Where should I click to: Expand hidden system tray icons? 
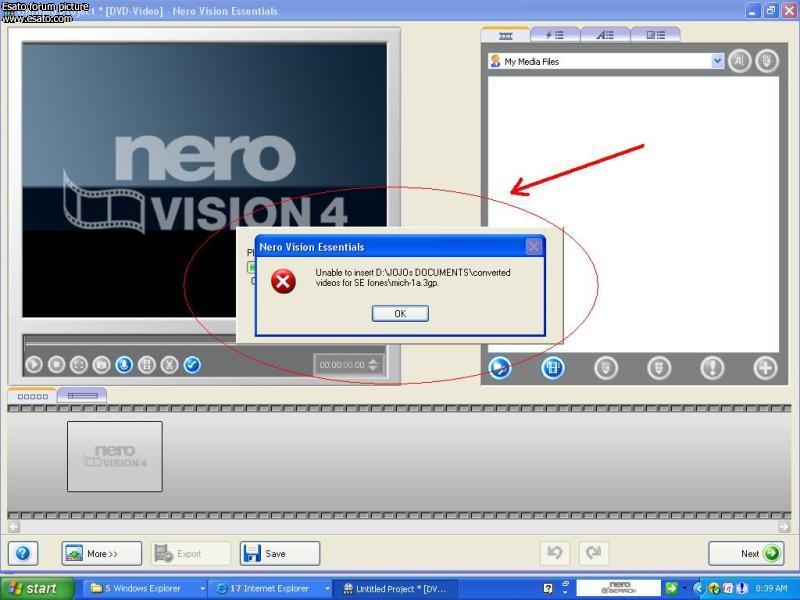[698, 589]
